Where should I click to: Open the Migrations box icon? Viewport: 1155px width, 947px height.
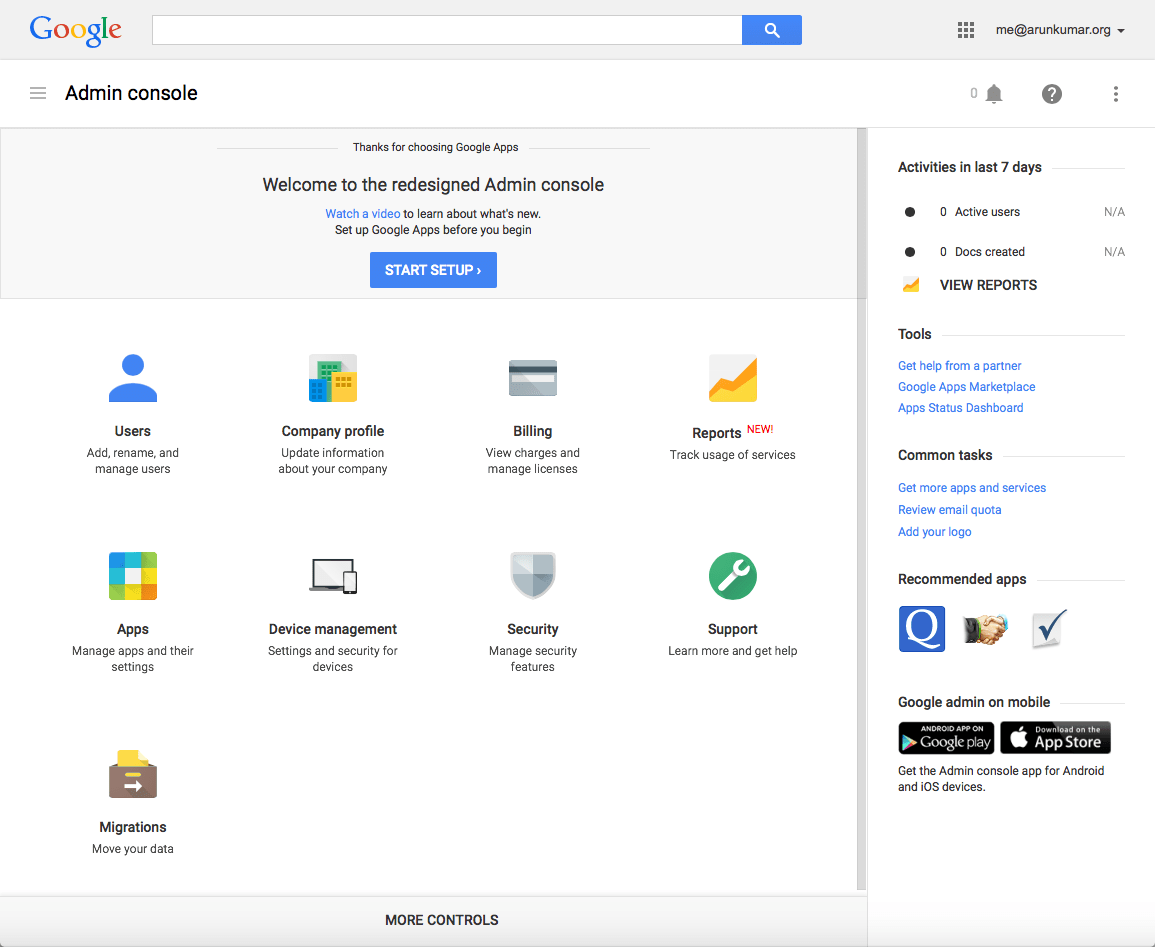(133, 774)
